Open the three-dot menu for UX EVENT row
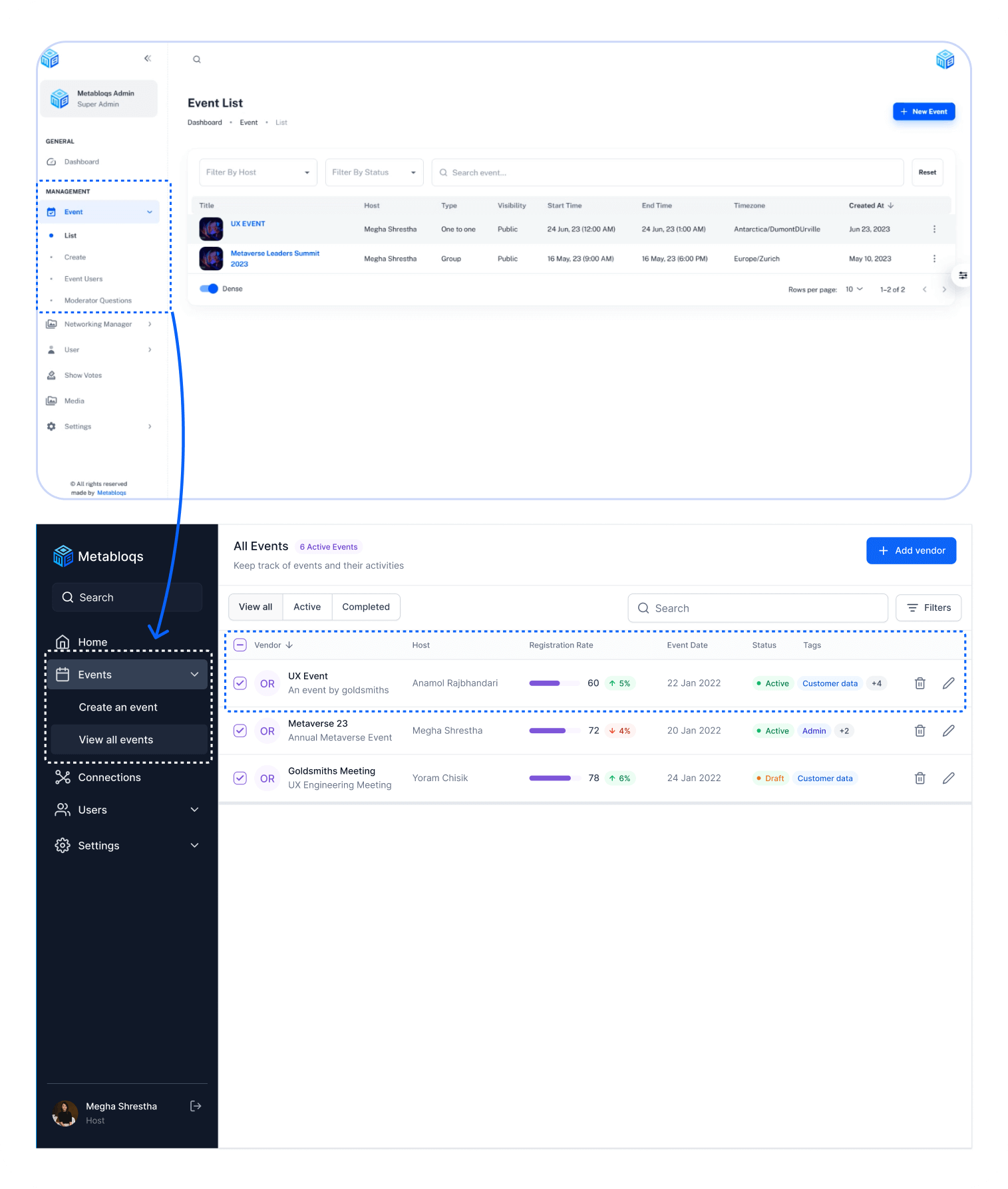 [934, 229]
